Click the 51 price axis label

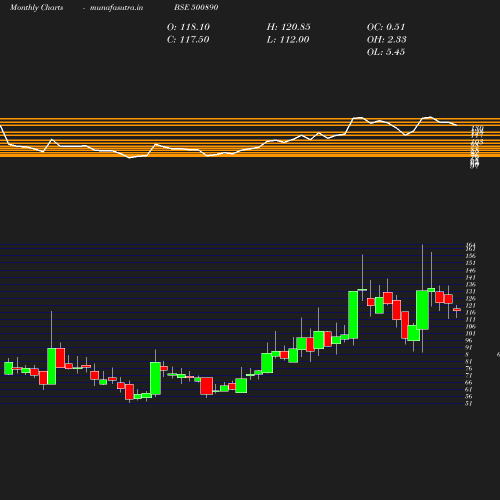coord(469,403)
